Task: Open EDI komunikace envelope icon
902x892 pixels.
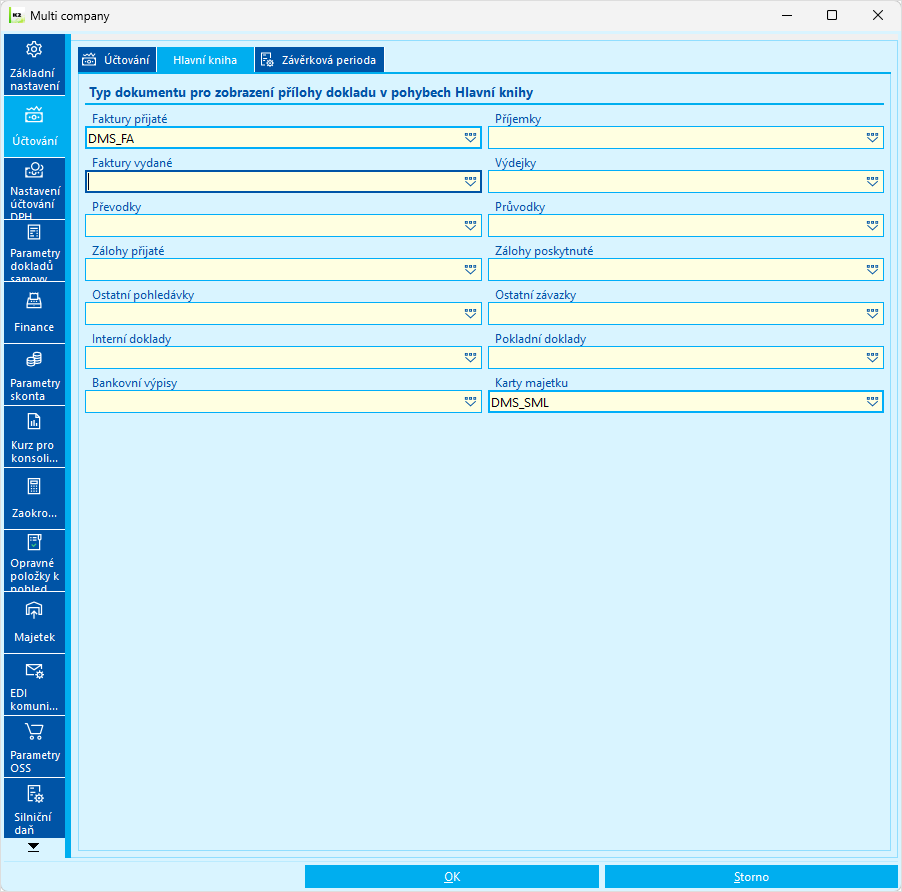Action: (34, 671)
